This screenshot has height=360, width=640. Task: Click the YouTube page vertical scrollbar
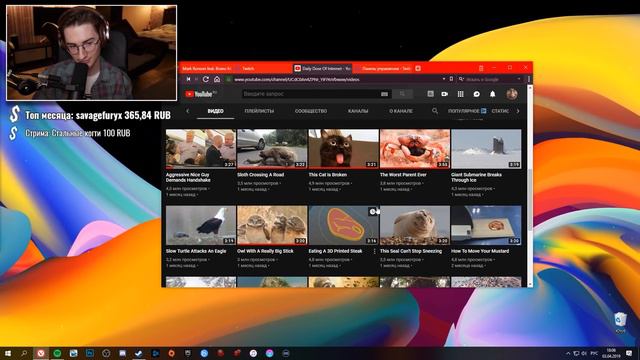529,200
